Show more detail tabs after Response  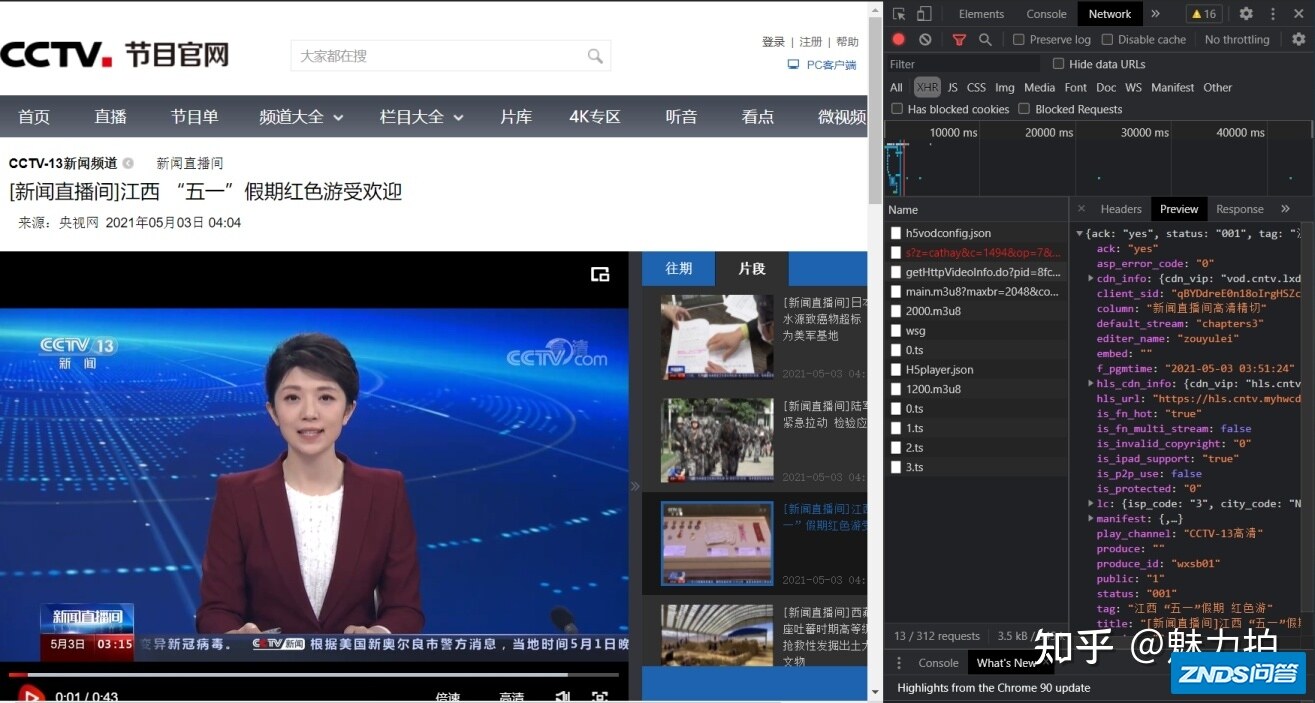tap(1285, 209)
